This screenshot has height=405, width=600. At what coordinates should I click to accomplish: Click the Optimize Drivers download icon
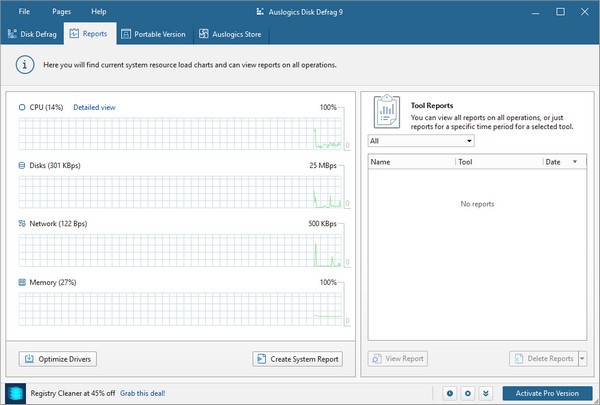(29, 359)
